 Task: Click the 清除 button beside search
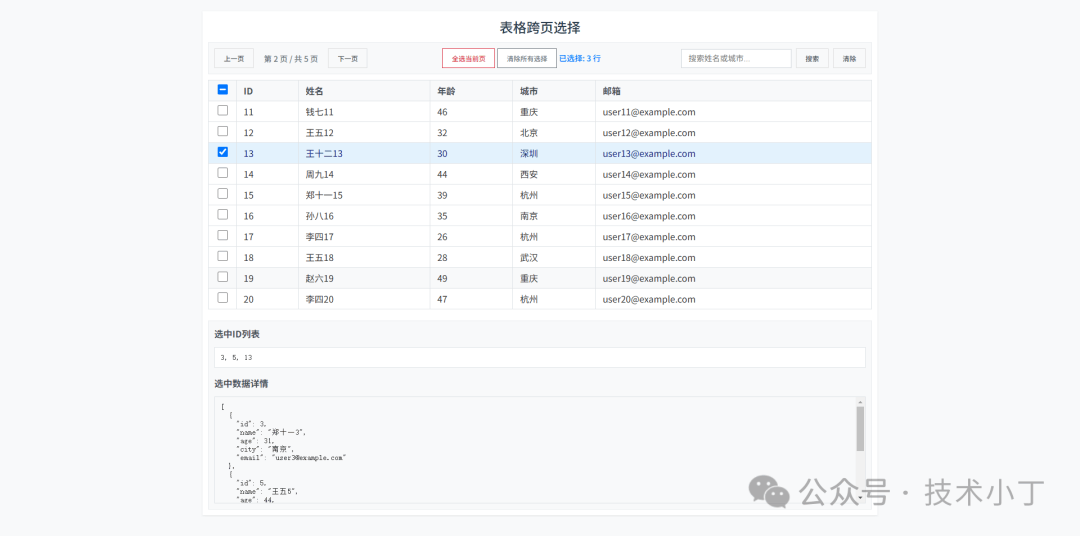[849, 59]
